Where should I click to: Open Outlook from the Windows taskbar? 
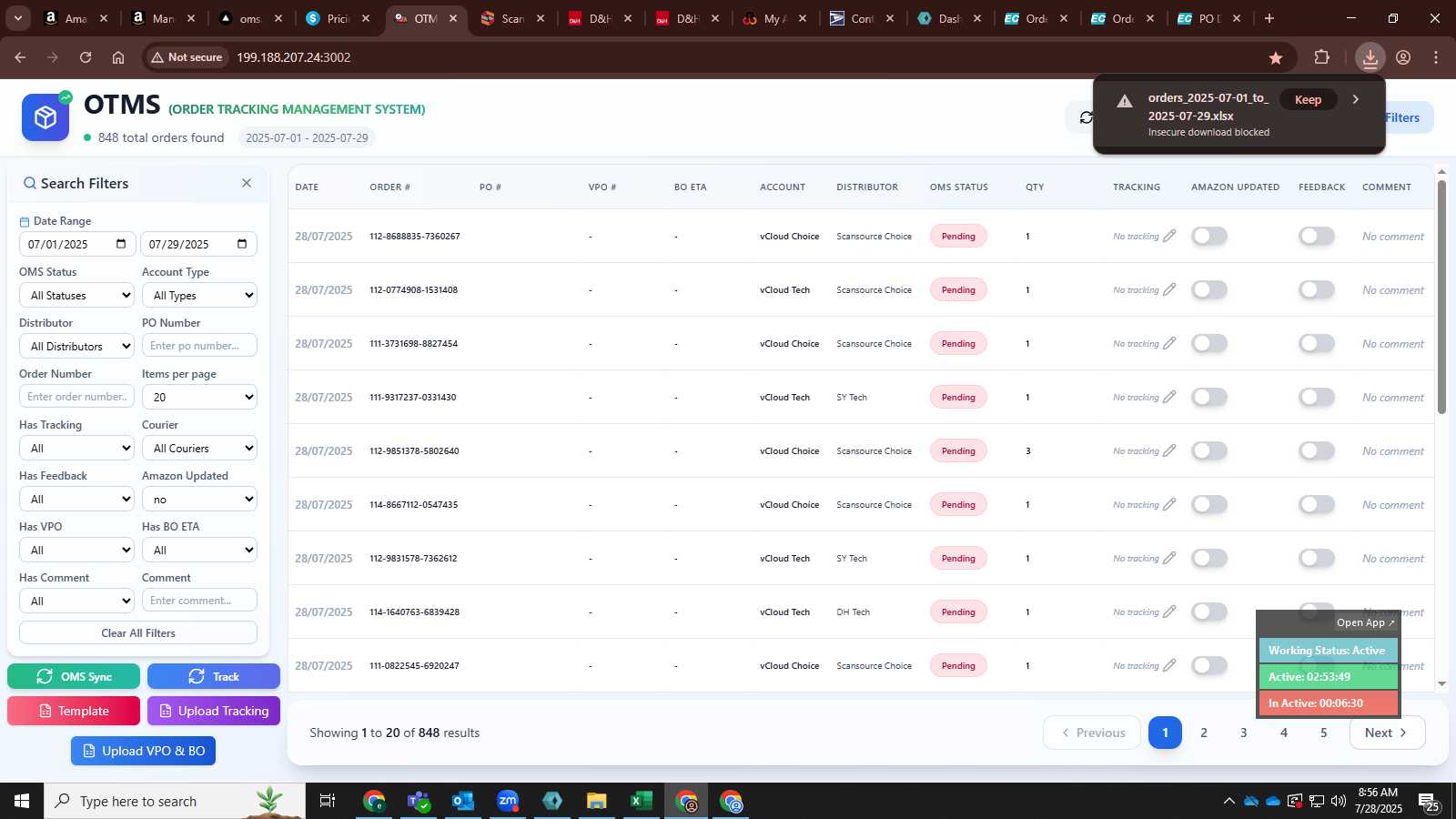point(463,801)
